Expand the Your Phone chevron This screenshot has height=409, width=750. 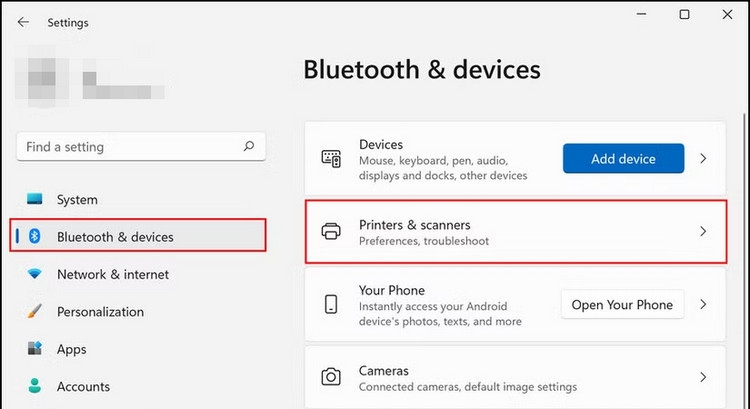703,304
